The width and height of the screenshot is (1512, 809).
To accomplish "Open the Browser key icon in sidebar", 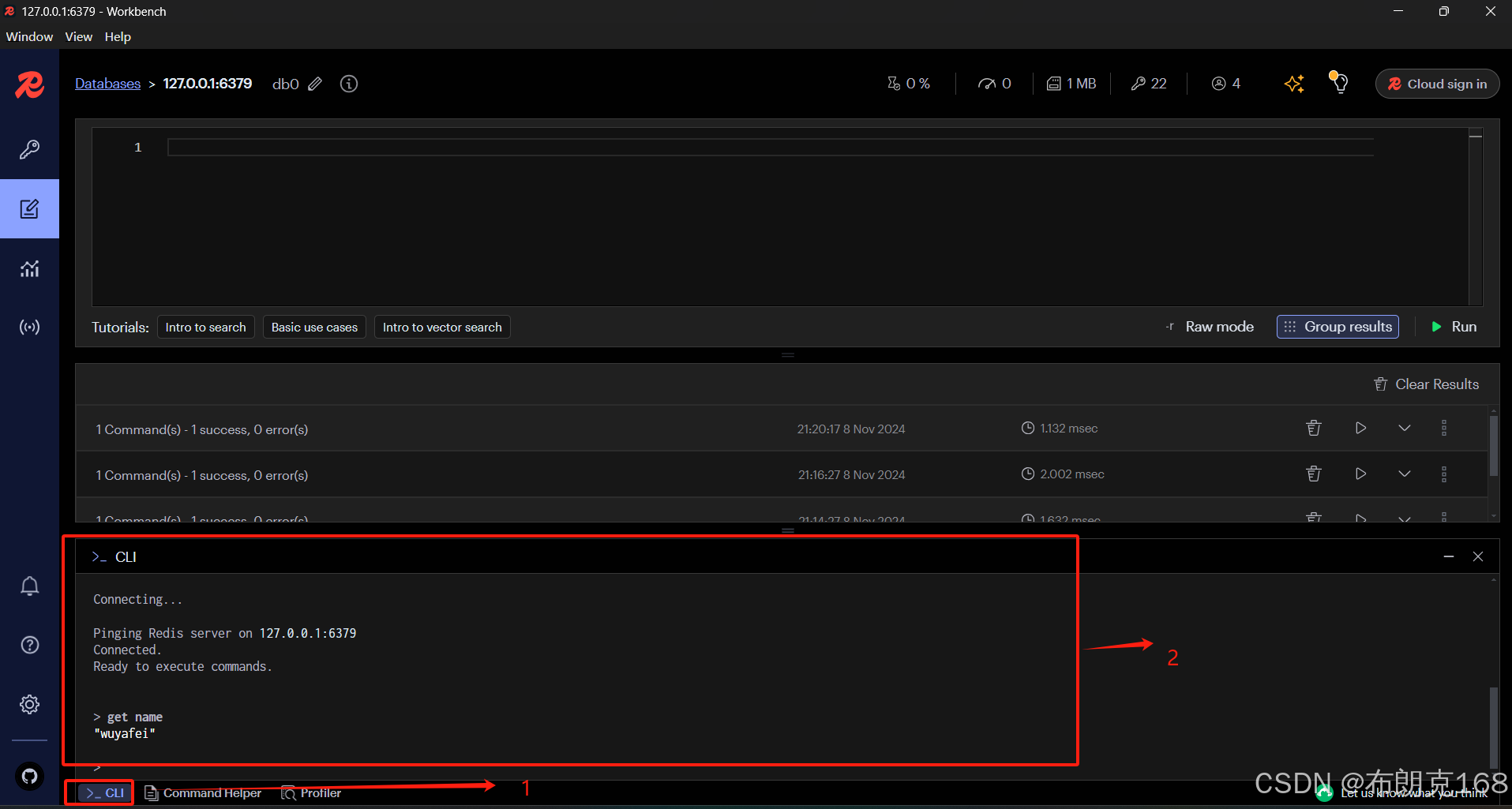I will [29, 150].
